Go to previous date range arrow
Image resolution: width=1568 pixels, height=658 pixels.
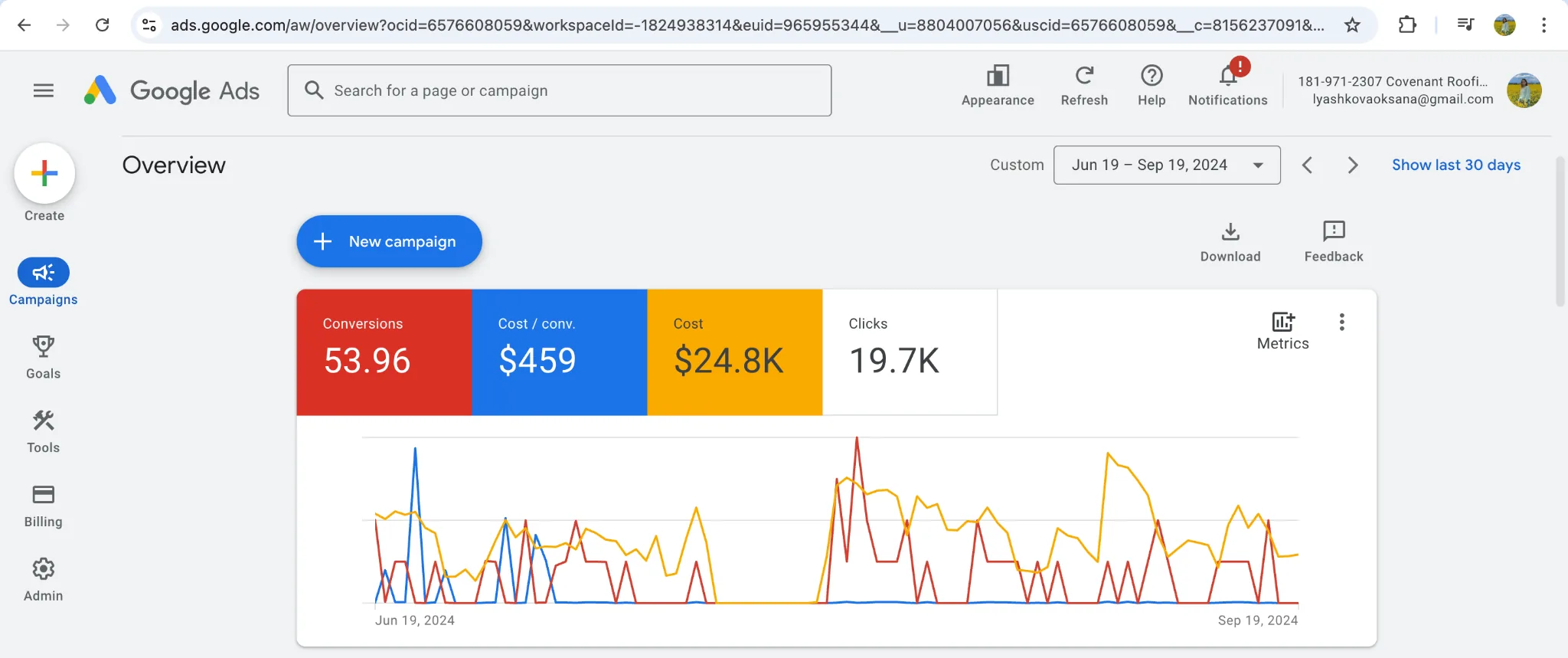1308,165
